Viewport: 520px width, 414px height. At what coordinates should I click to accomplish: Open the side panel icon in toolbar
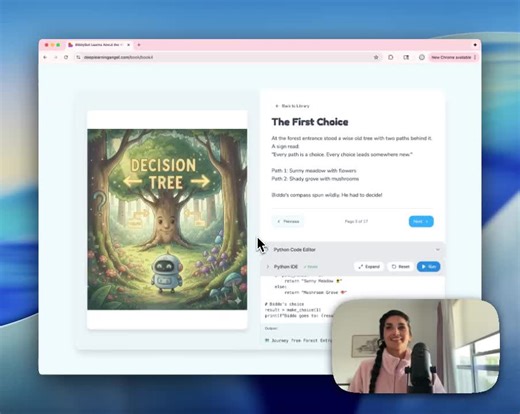click(406, 57)
